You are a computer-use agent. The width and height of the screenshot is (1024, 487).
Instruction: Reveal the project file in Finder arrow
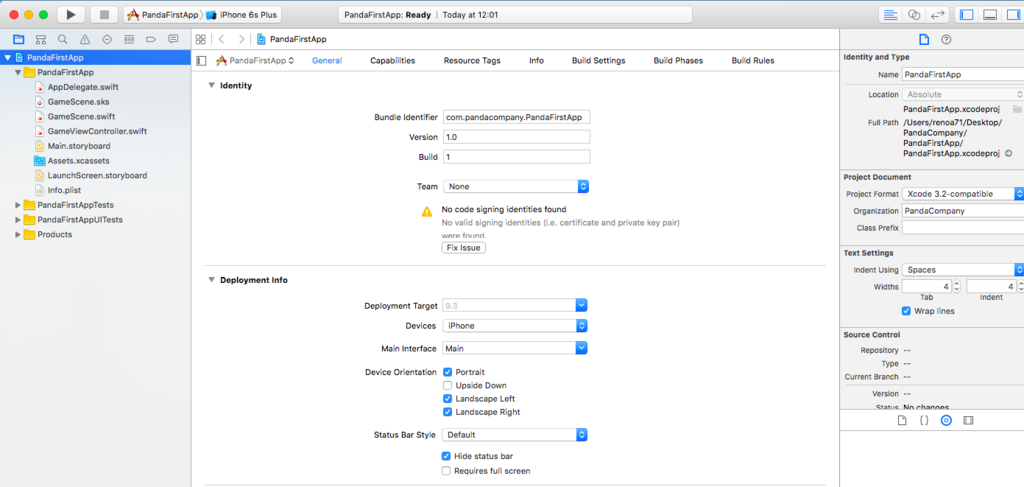(x=1008, y=153)
